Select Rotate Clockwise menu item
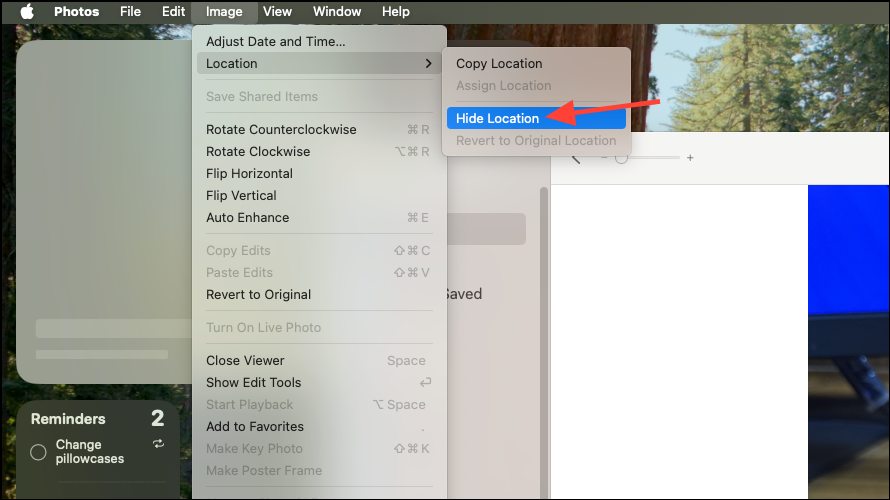This screenshot has height=500, width=890. [x=258, y=152]
